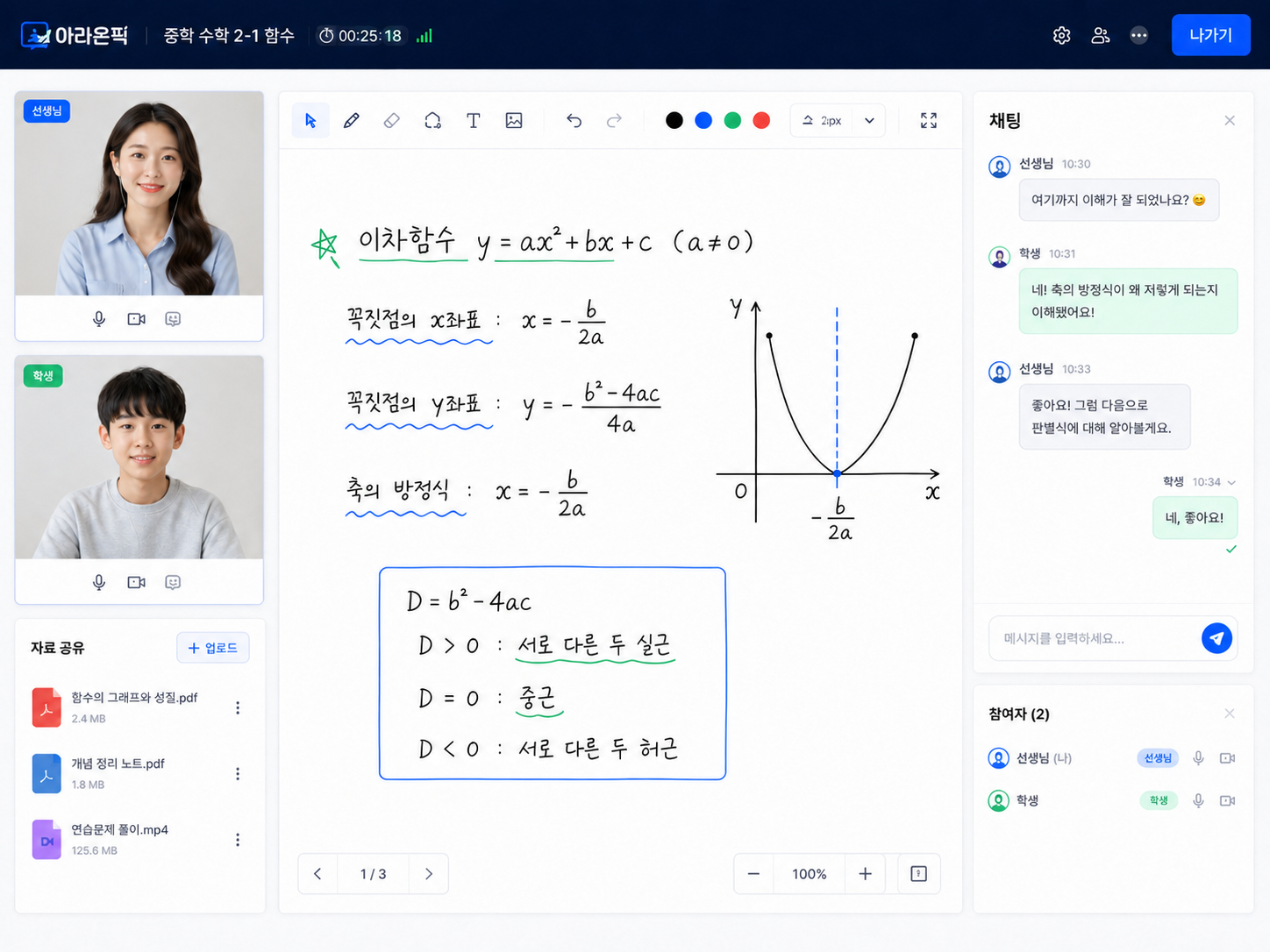Redo the whiteboard action
This screenshot has width=1270, height=952.
click(x=615, y=120)
